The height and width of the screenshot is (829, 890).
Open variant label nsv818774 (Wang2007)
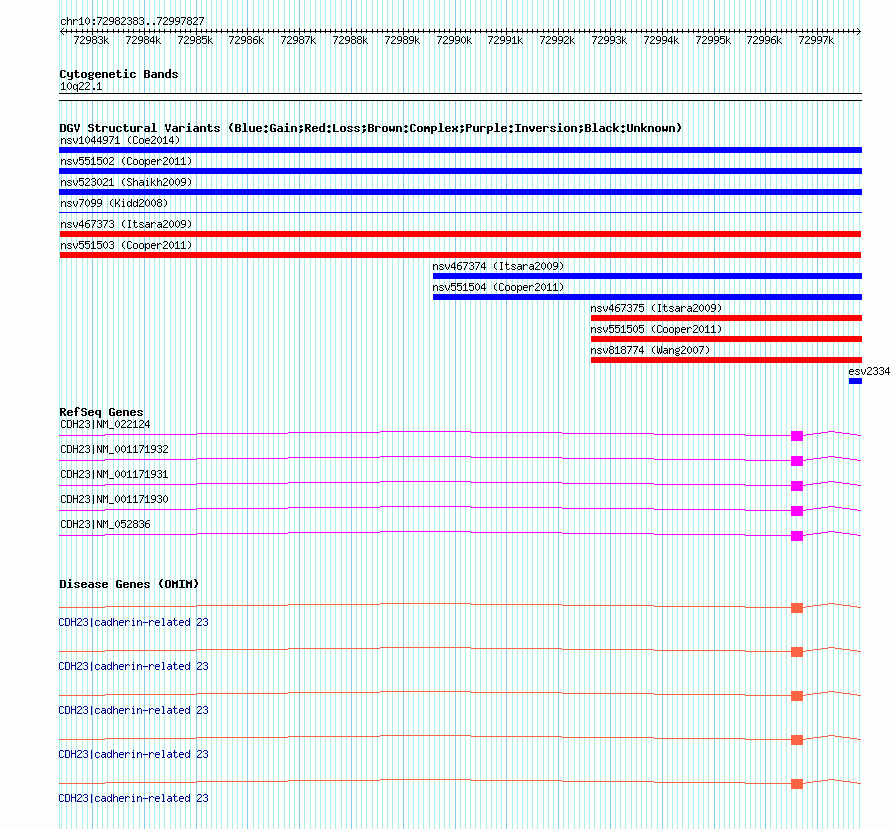(x=650, y=350)
